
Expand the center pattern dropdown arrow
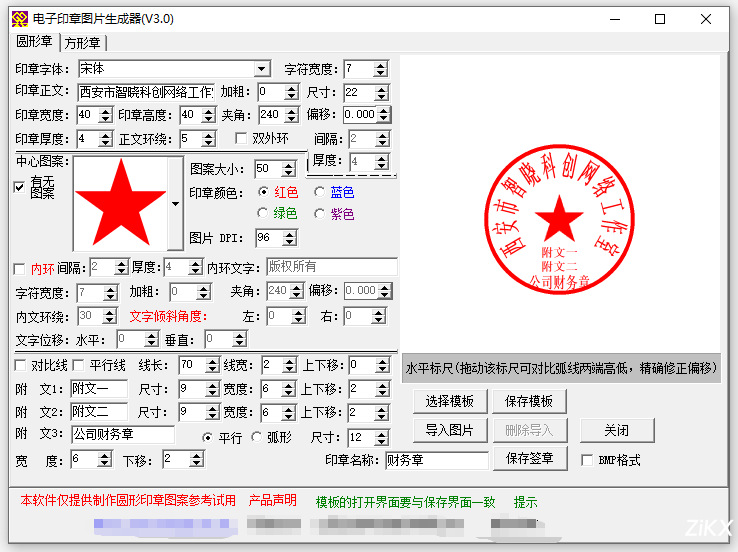[176, 203]
